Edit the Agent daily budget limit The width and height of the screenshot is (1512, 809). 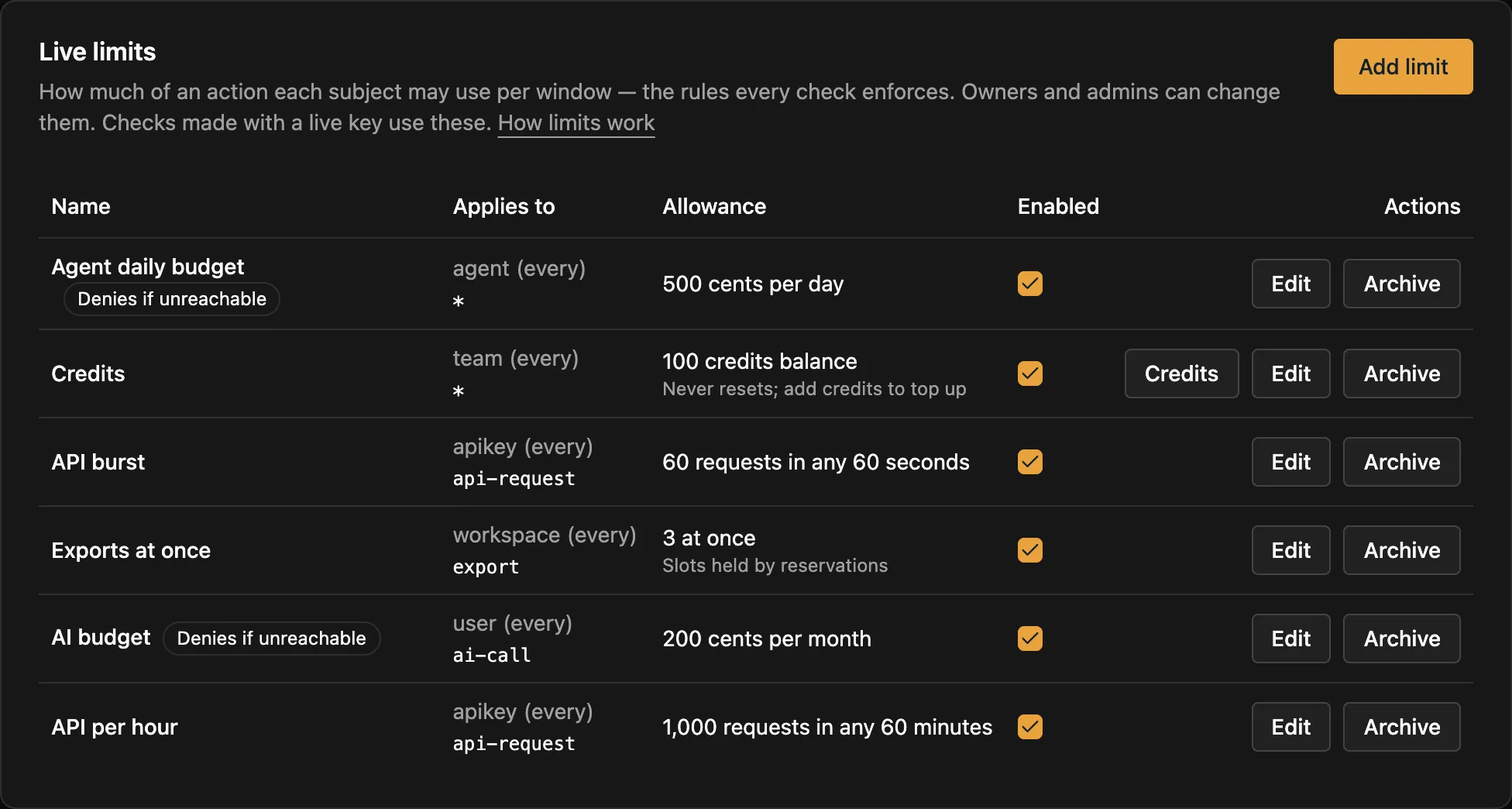[x=1290, y=284]
